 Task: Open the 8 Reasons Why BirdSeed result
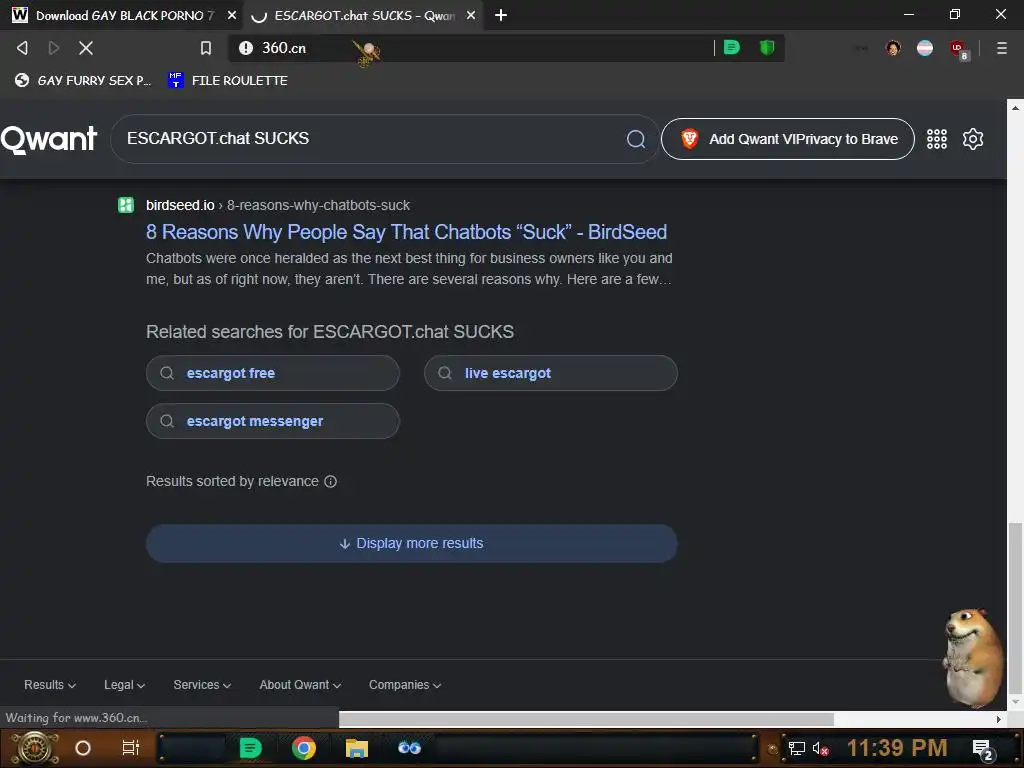click(x=406, y=232)
